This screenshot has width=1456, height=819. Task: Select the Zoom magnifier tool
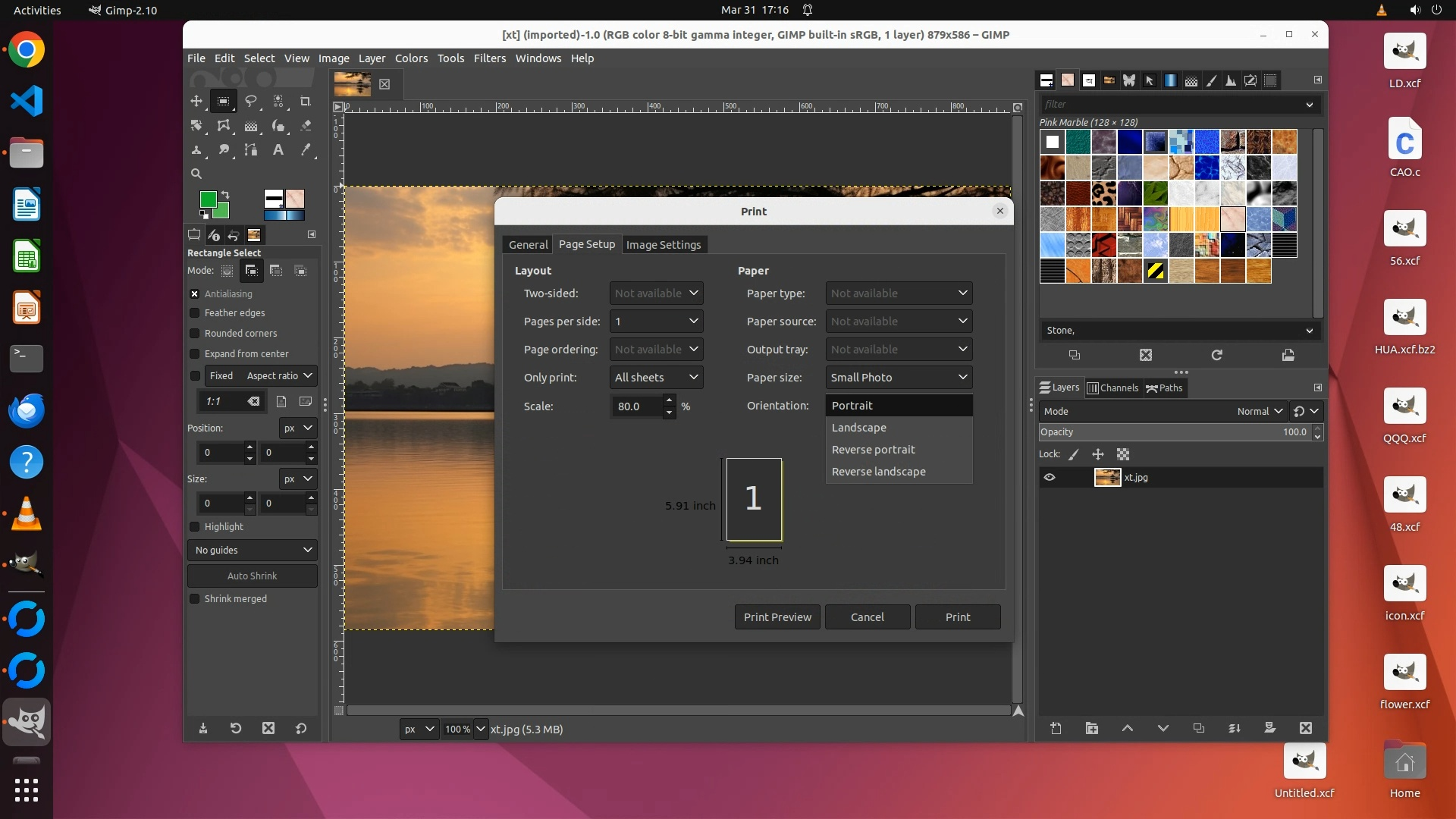coord(196,174)
